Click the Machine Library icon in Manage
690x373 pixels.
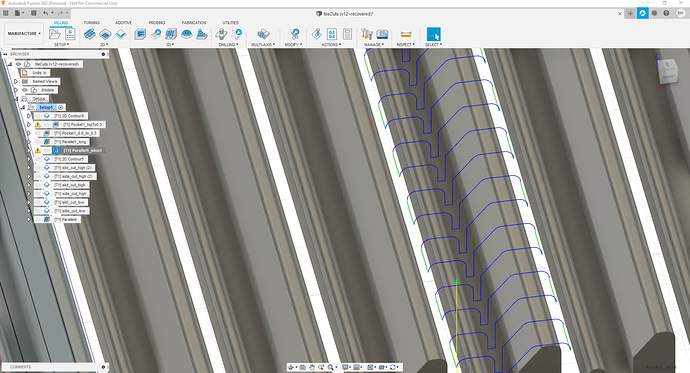pos(382,34)
